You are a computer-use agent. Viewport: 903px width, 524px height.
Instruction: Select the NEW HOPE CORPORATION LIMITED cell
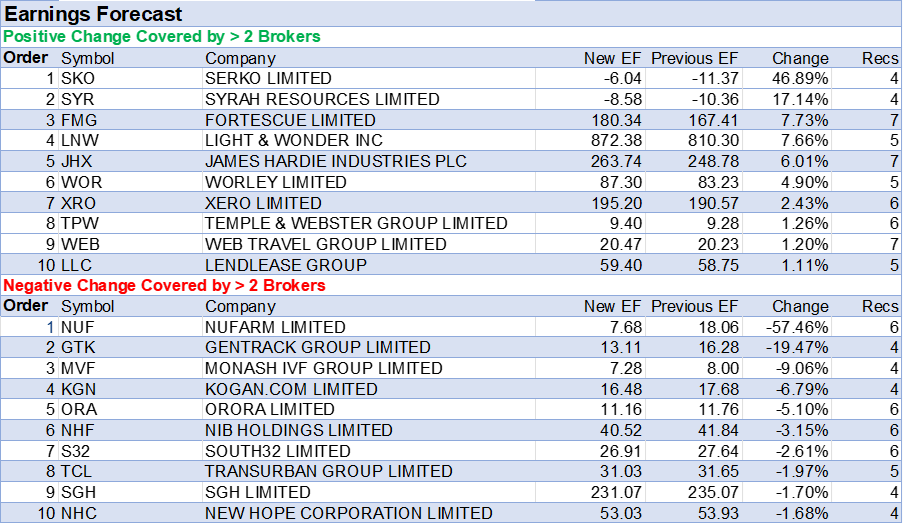click(x=348, y=513)
